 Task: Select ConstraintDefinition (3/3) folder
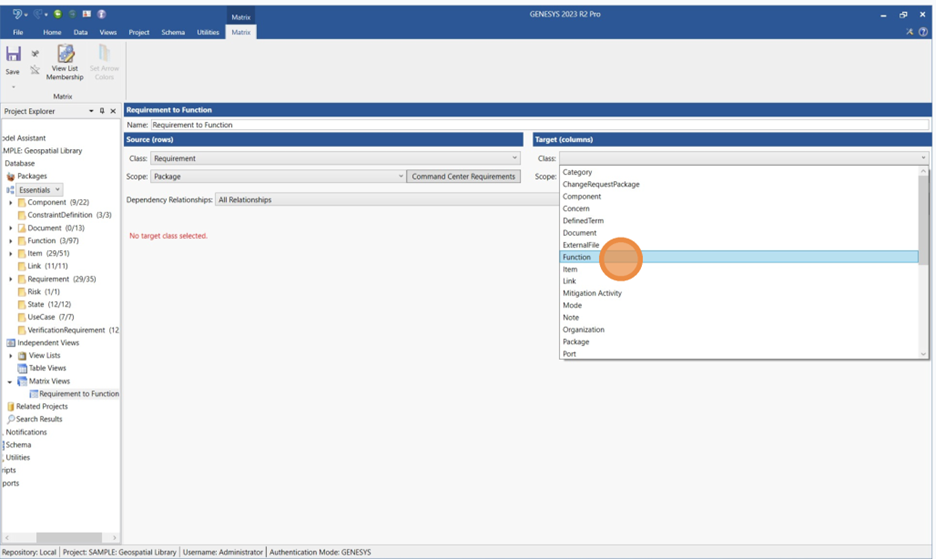[69, 215]
